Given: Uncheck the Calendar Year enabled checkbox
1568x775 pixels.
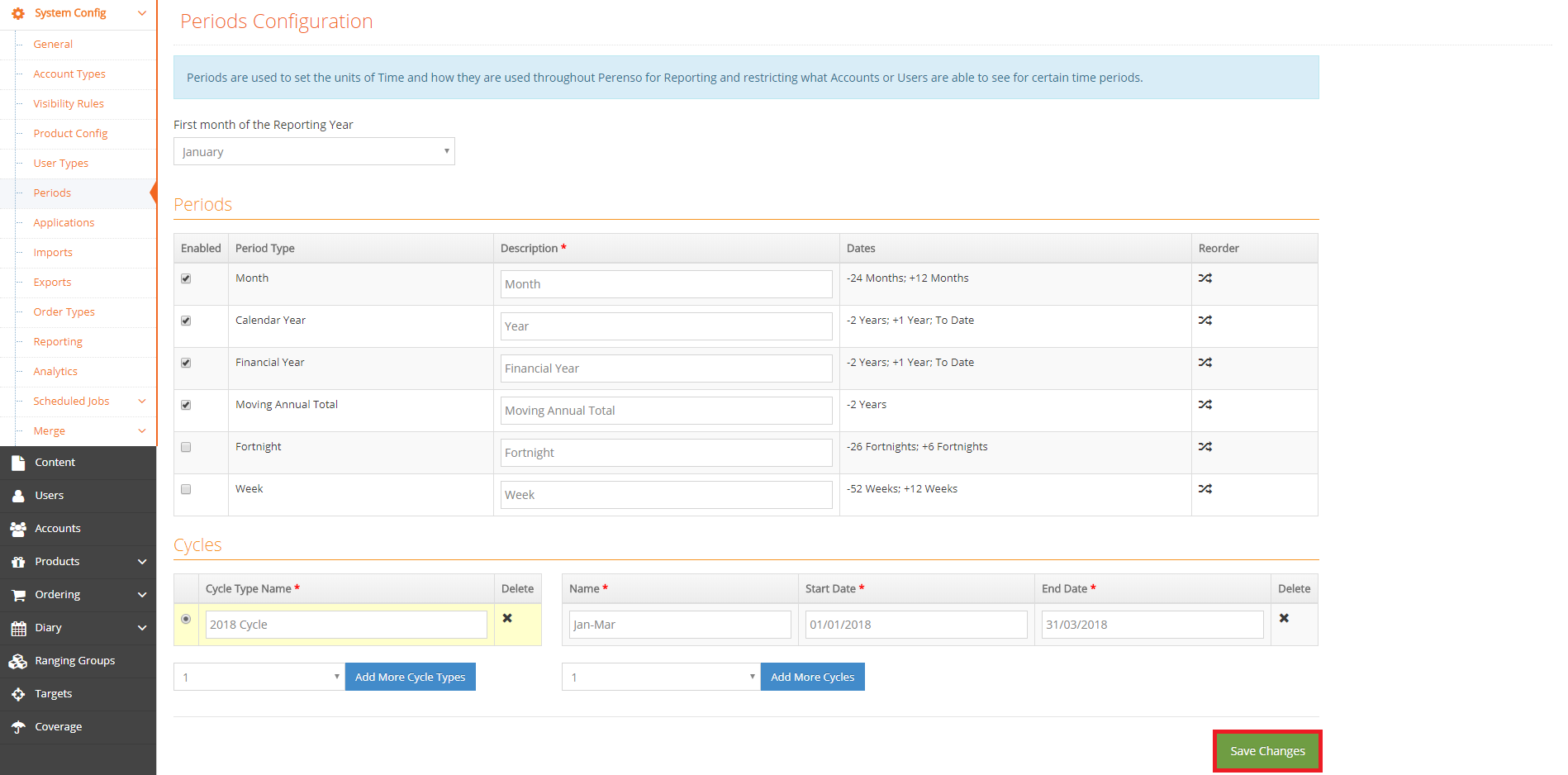Looking at the screenshot, I should 186,321.
